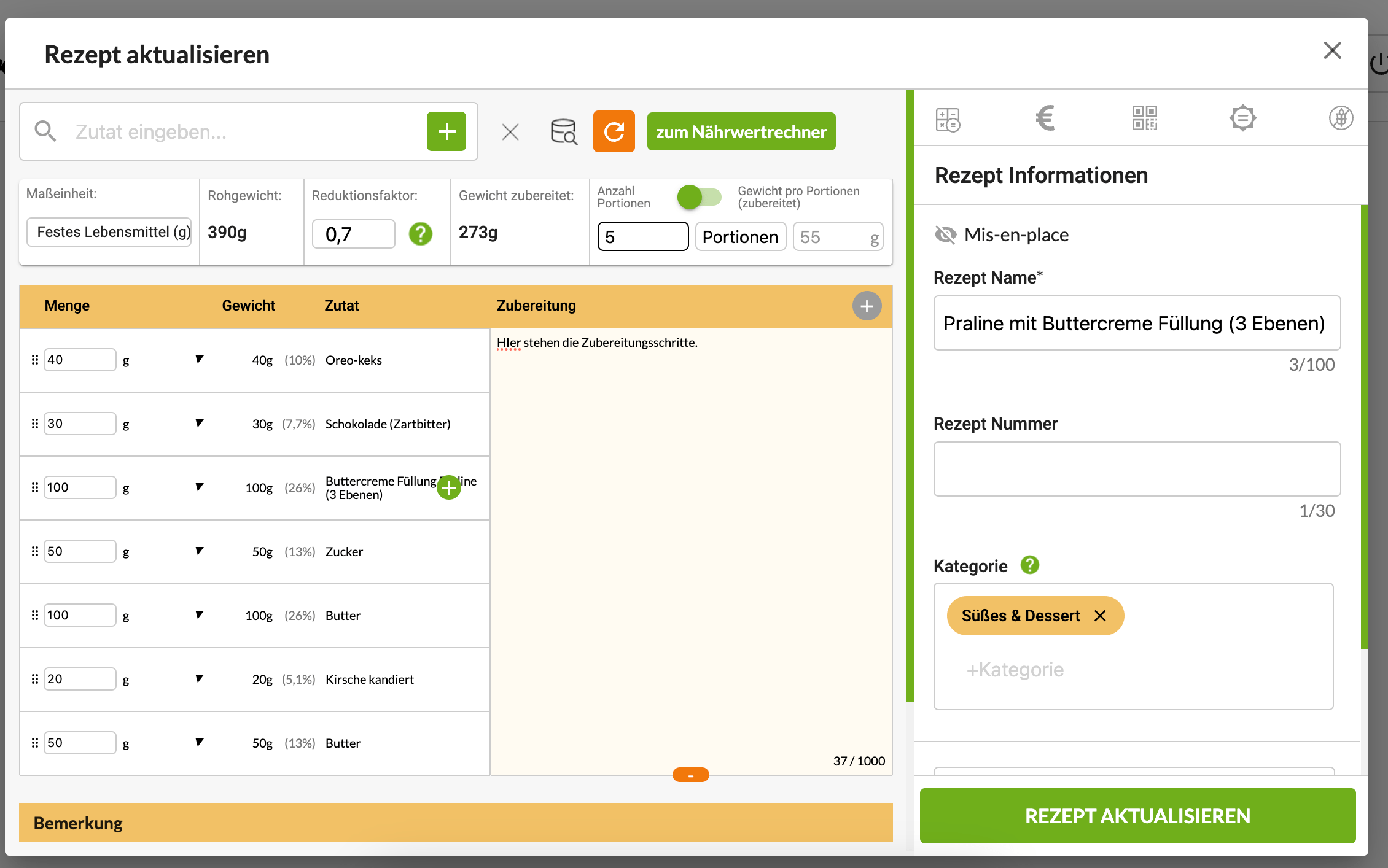1388x868 pixels.
Task: Click the Oreo-keks ingredient name
Action: coord(354,360)
